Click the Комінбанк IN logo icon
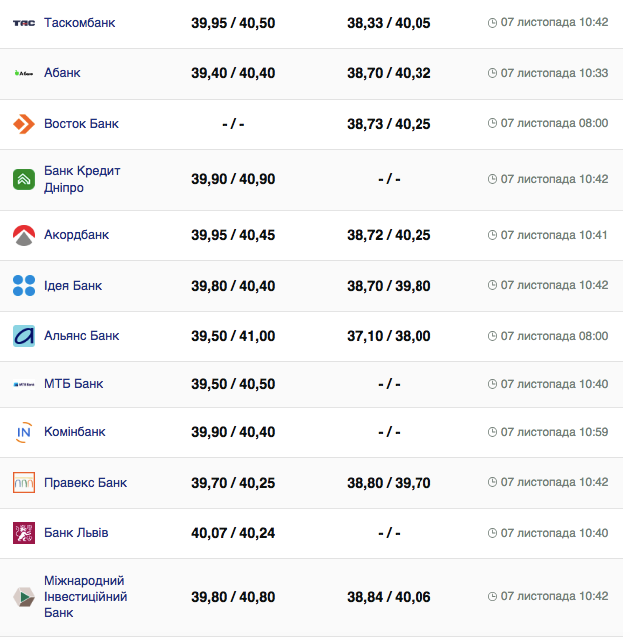The height and width of the screenshot is (640, 630). click(x=24, y=432)
